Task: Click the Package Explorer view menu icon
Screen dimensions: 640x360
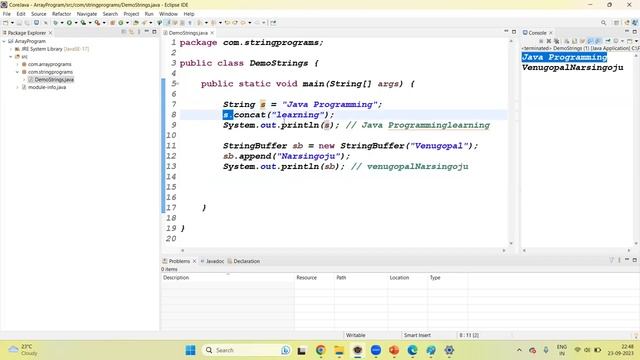Action: [x=139, y=32]
